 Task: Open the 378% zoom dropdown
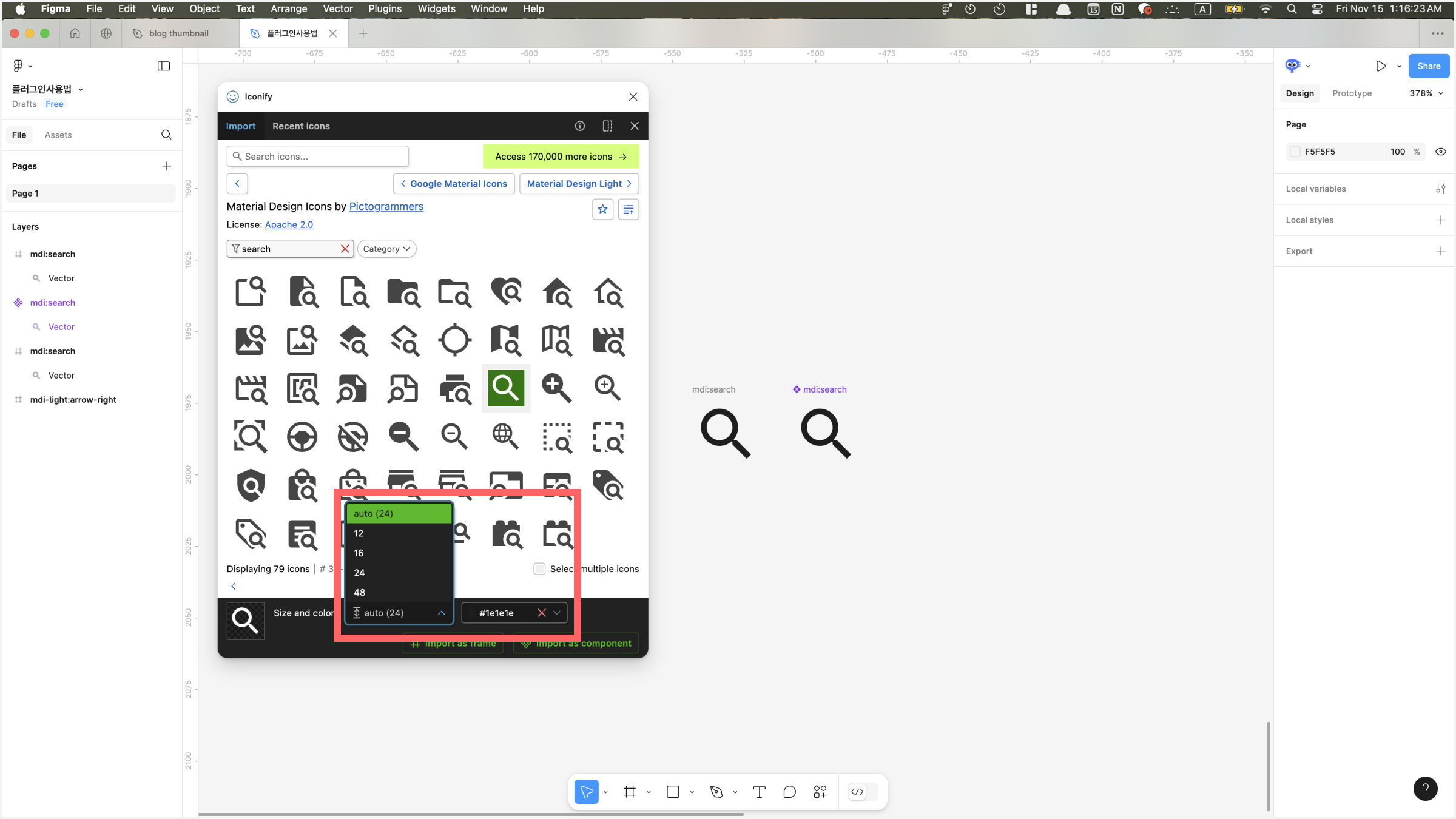tap(1426, 93)
